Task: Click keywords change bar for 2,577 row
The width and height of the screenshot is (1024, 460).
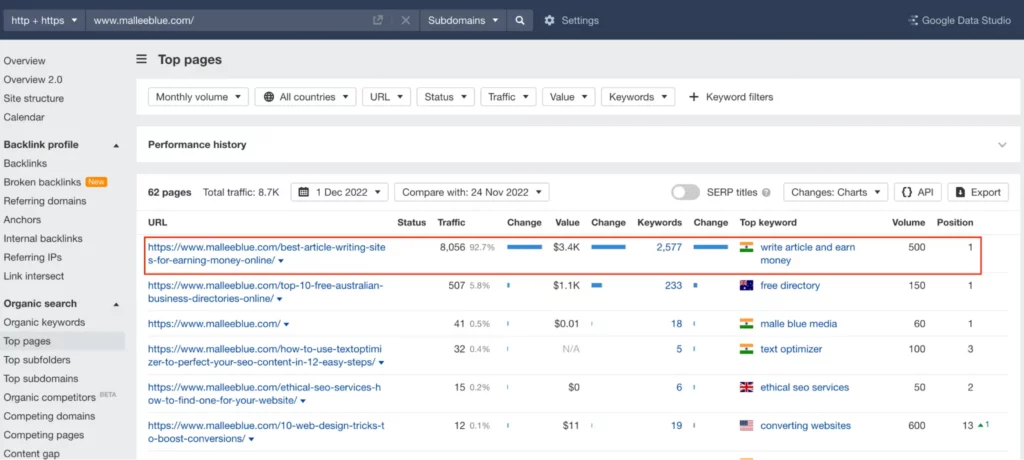Action: [711, 247]
